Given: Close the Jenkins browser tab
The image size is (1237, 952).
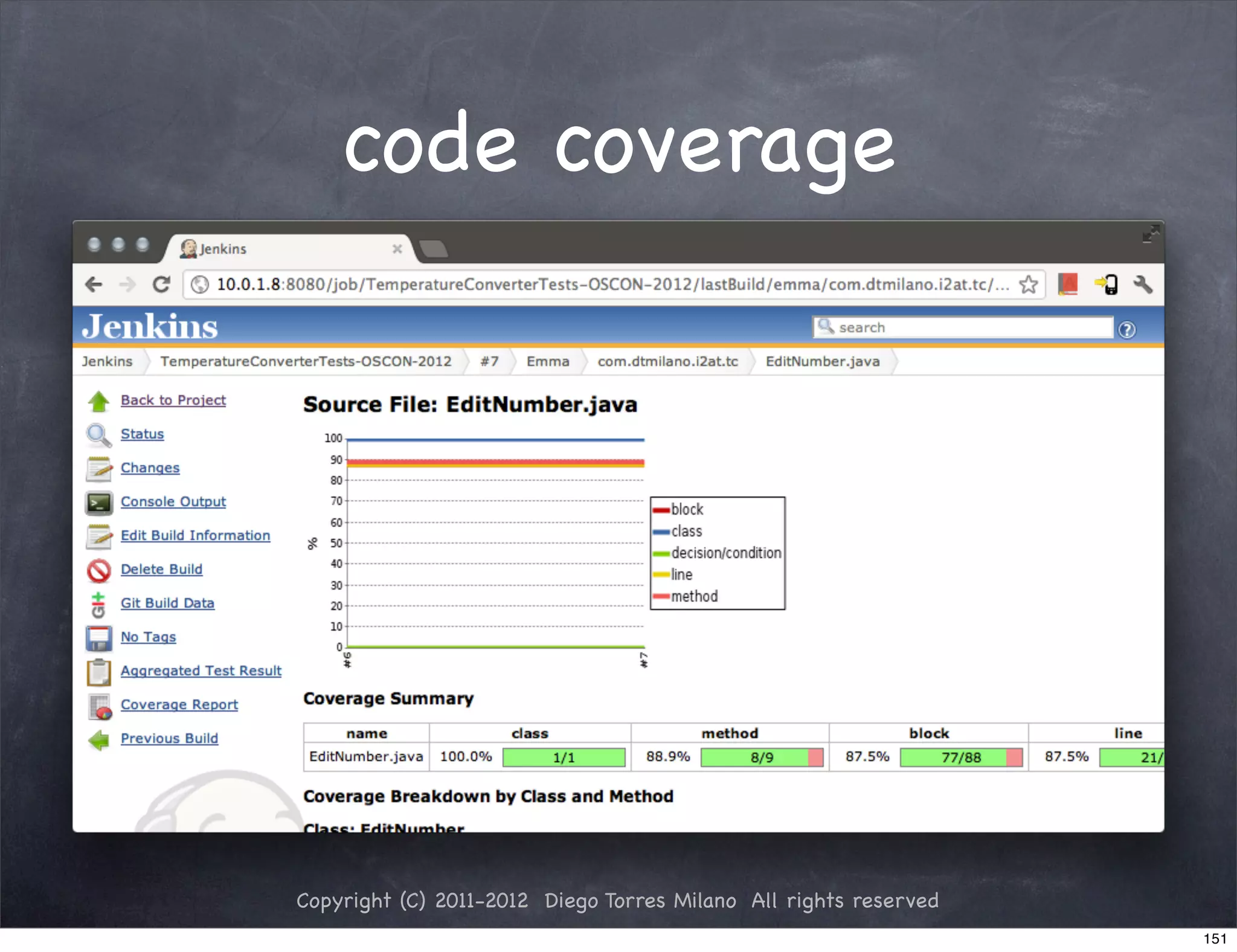Looking at the screenshot, I should [397, 249].
